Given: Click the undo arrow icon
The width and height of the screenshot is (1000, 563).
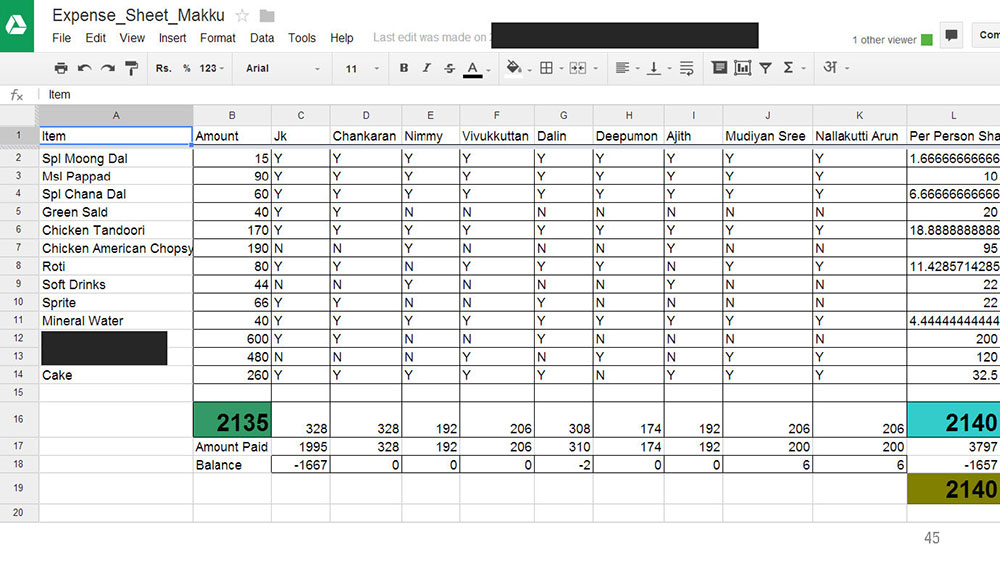Looking at the screenshot, I should (x=84, y=68).
